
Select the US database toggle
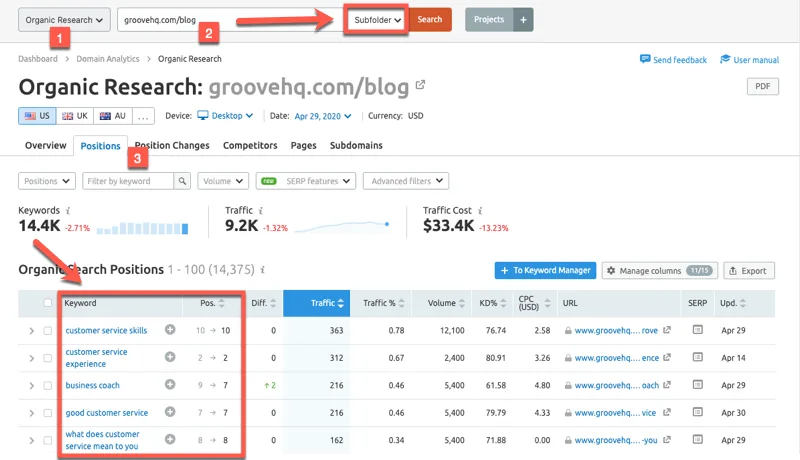tap(37, 116)
